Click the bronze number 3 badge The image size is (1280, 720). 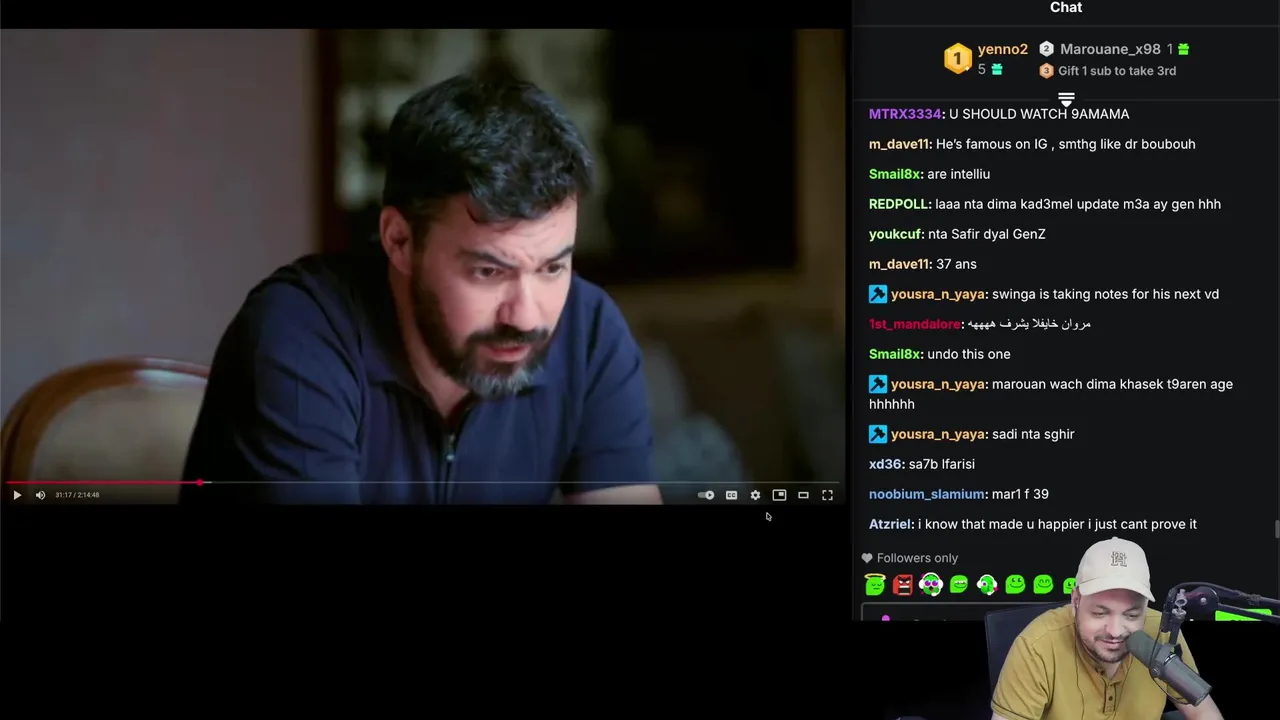point(1046,71)
